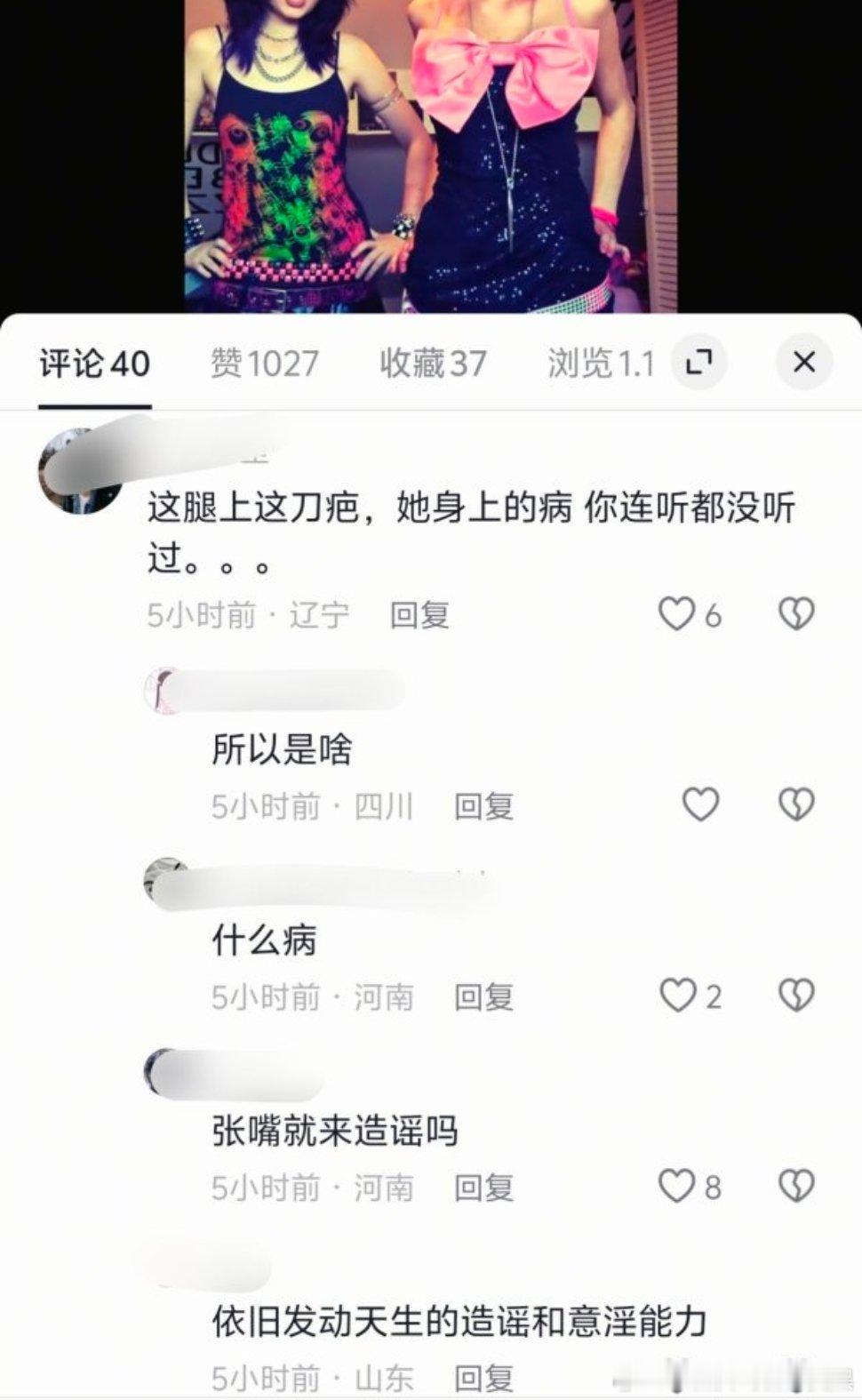862x1400 pixels.
Task: Tap the photo of two people above
Action: [430, 156]
